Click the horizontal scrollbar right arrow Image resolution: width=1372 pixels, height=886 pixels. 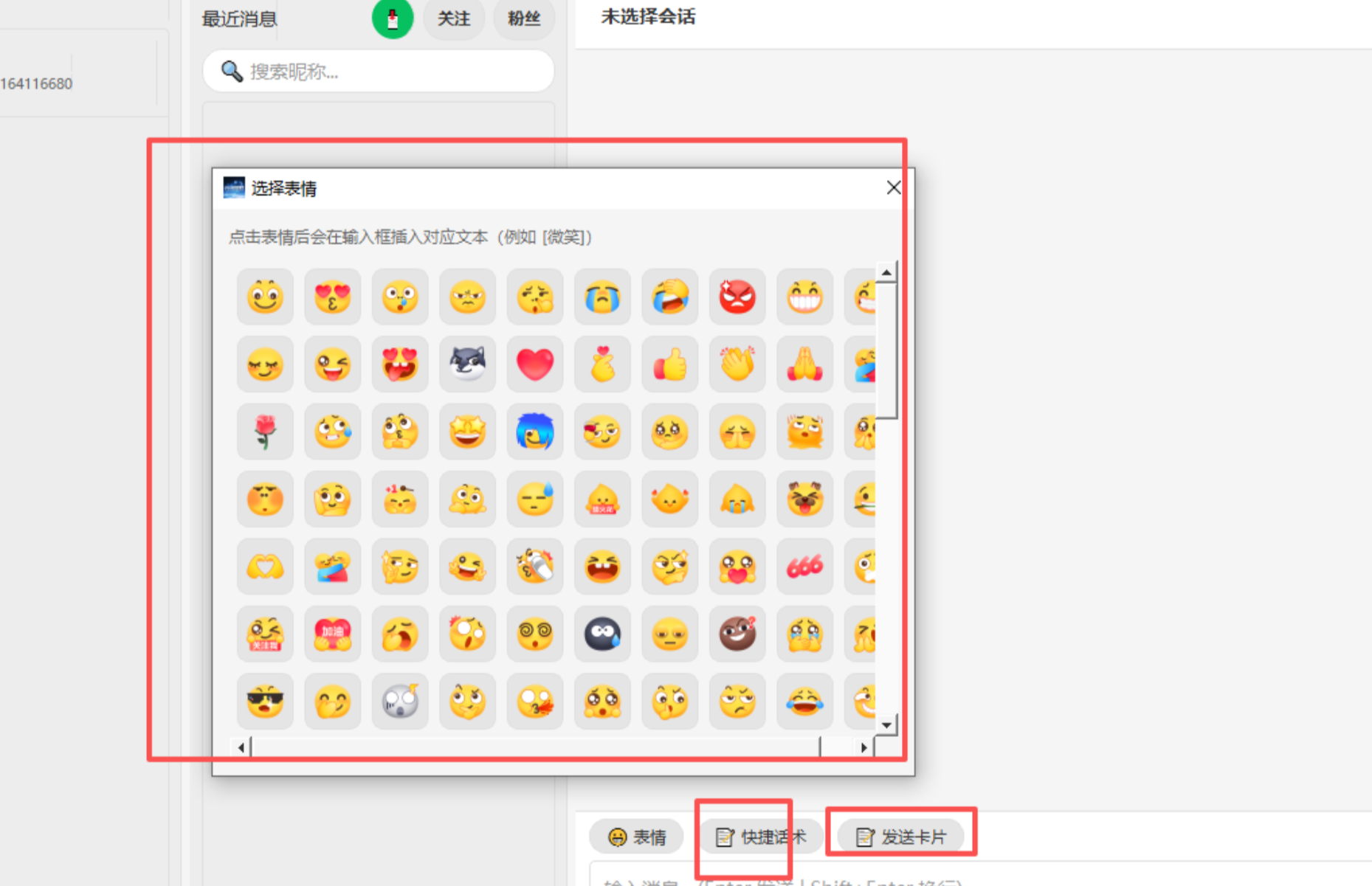click(863, 747)
